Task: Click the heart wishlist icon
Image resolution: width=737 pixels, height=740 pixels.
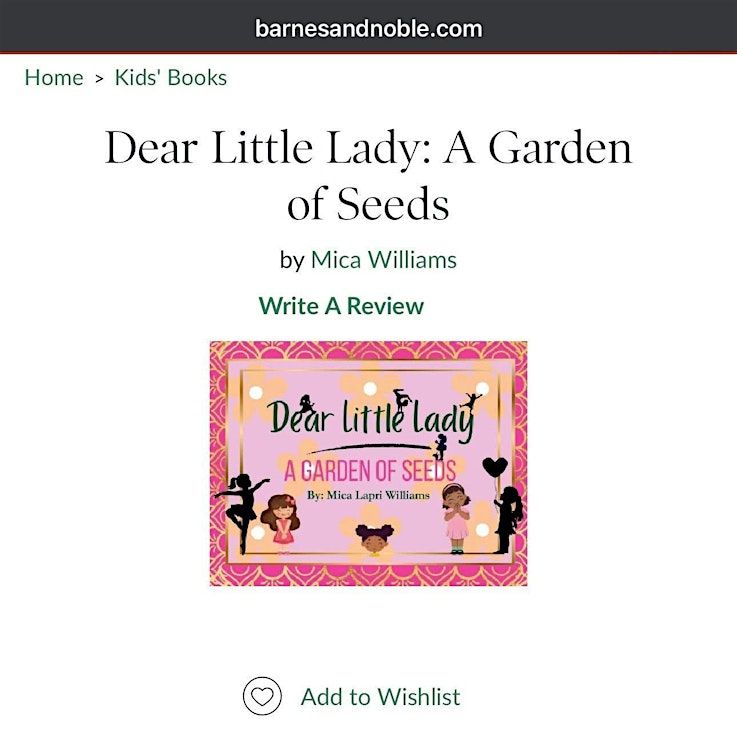Action: point(262,696)
